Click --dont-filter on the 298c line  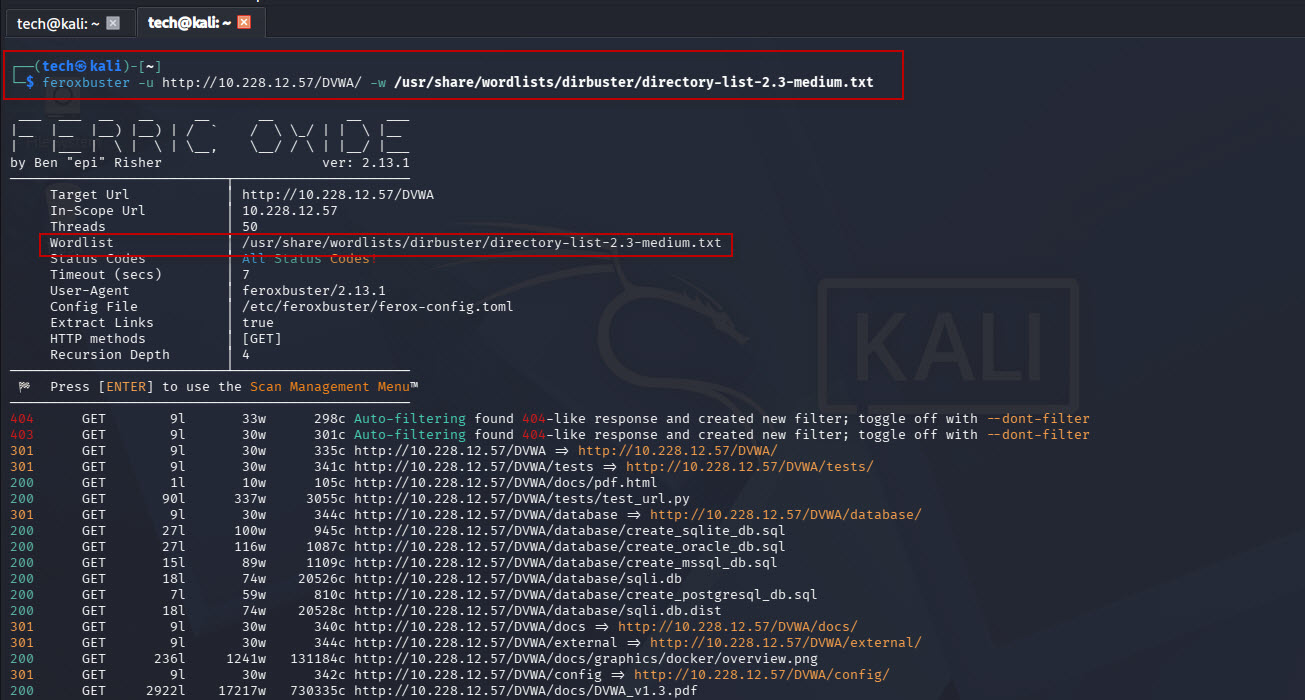point(1038,418)
